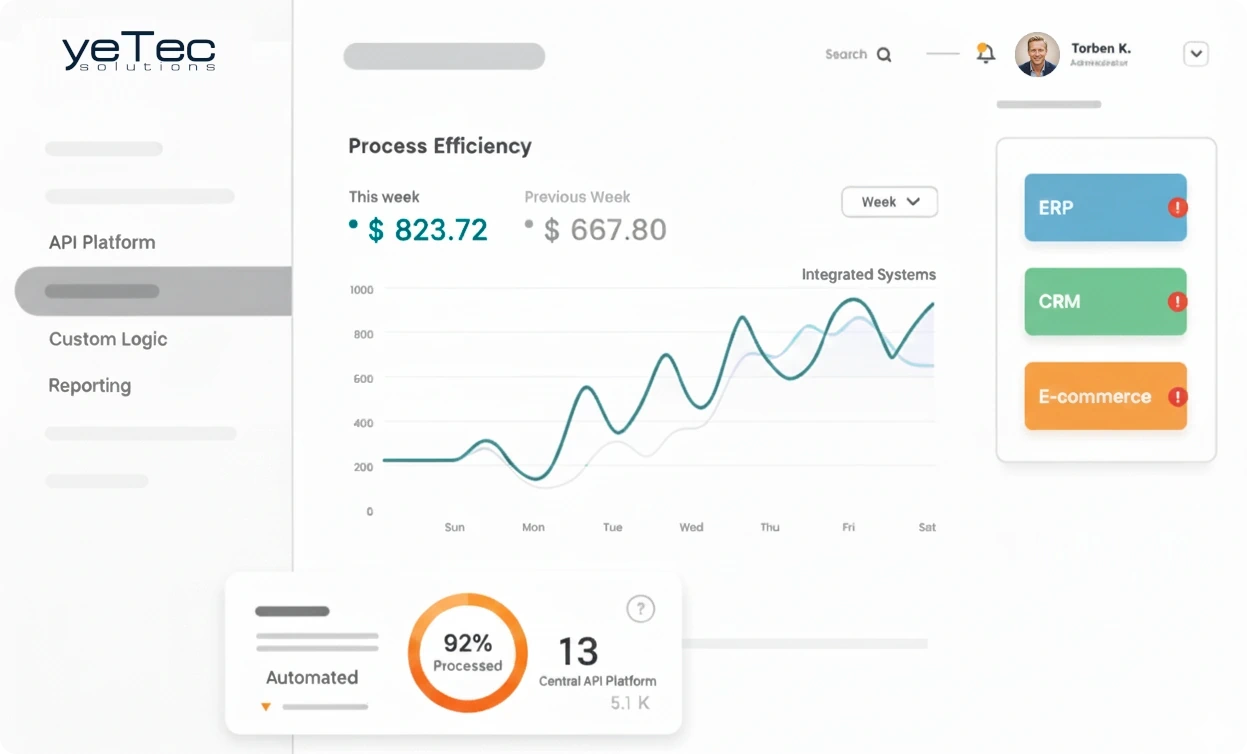Select API Platform in the sidebar
This screenshot has width=1247, height=754.
point(102,242)
